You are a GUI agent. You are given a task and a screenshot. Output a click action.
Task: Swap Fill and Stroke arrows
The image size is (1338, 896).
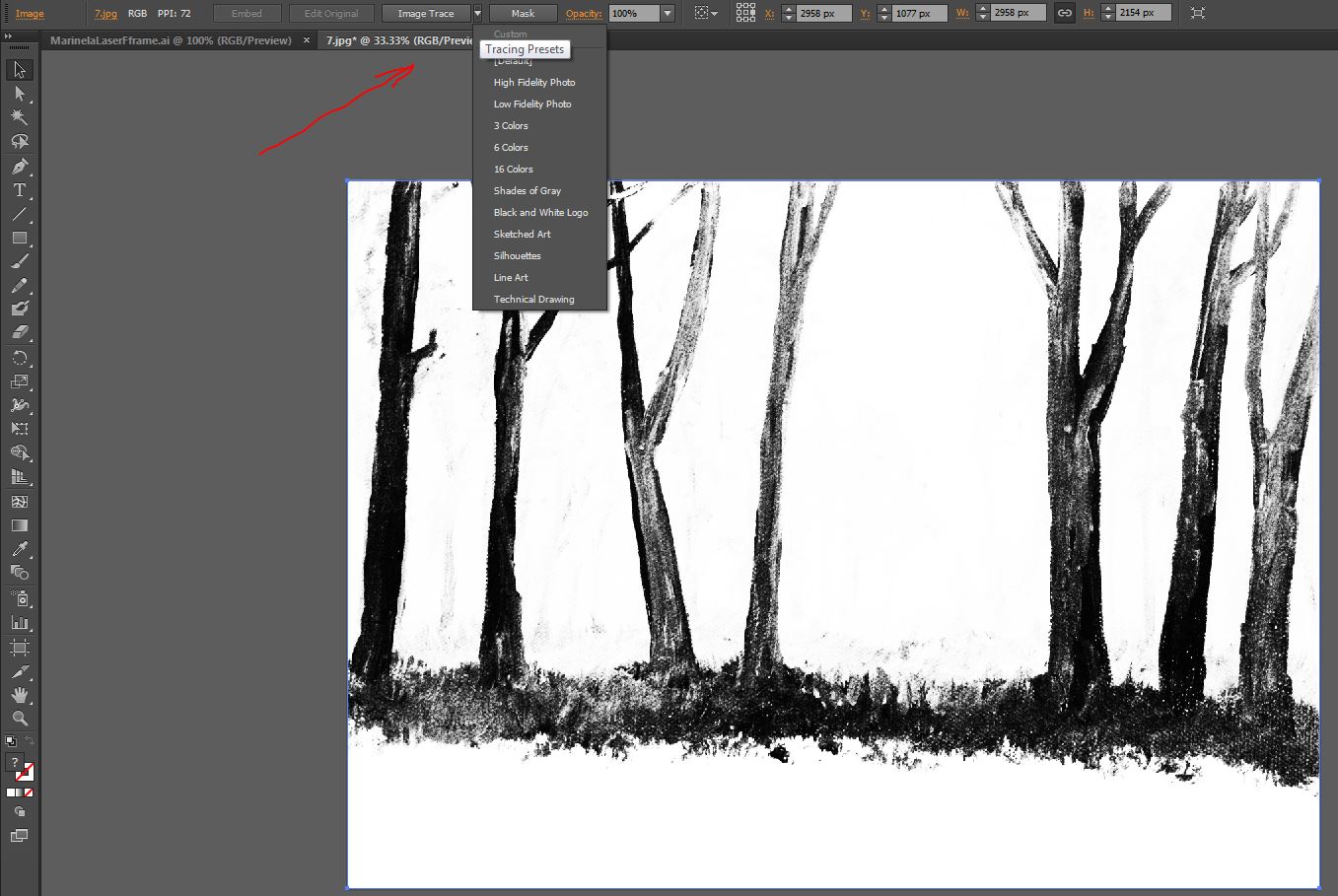click(30, 741)
